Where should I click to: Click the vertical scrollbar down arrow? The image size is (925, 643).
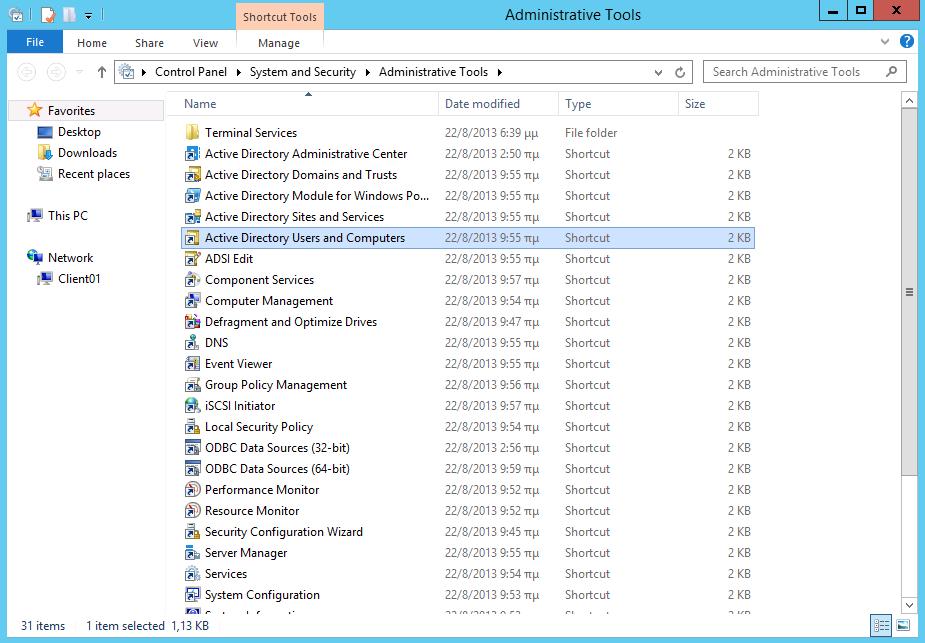[909, 605]
